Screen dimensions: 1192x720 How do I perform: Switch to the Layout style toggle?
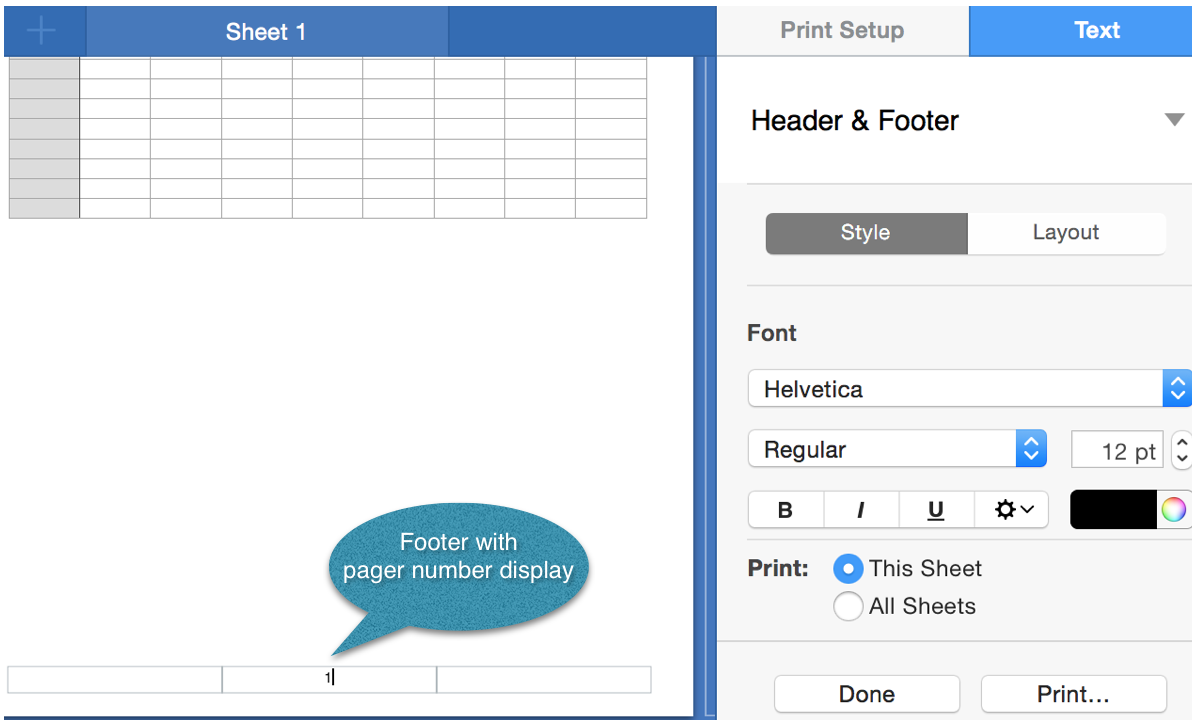click(1066, 233)
